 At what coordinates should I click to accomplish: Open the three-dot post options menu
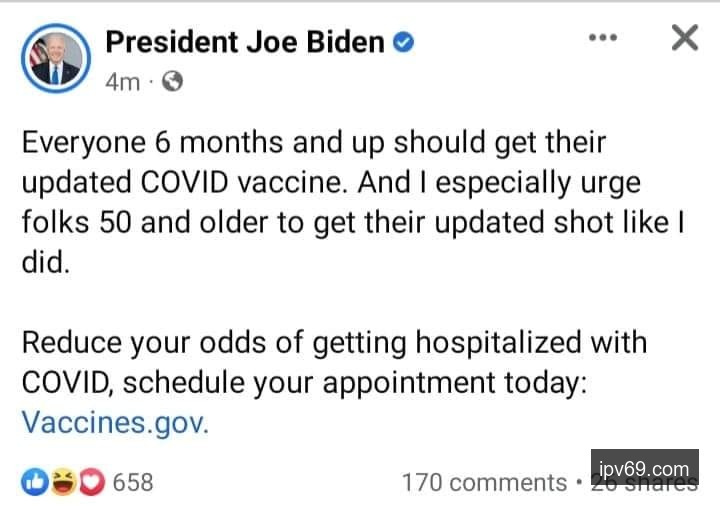click(603, 38)
